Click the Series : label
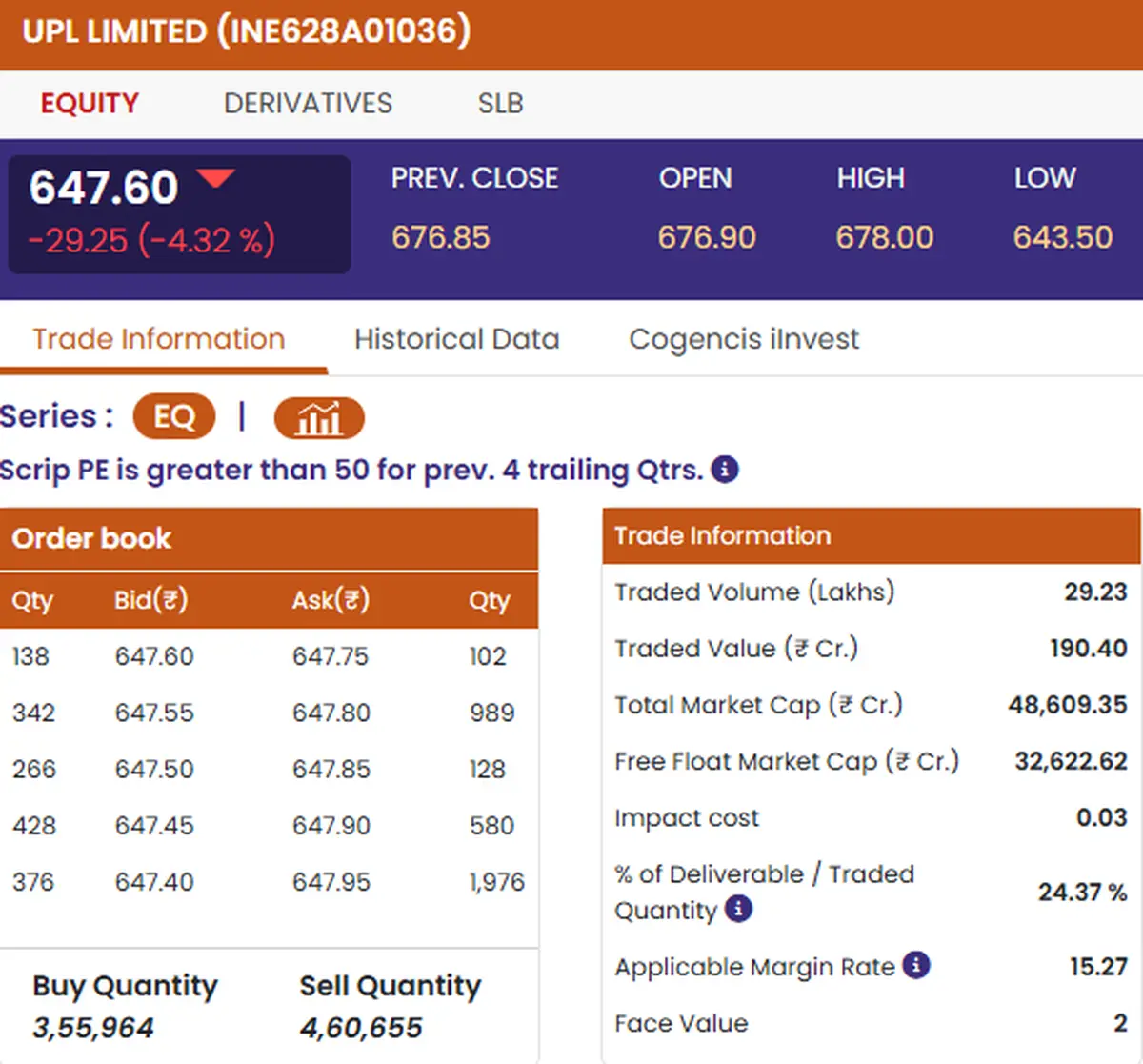The image size is (1143, 1064). coord(57,416)
